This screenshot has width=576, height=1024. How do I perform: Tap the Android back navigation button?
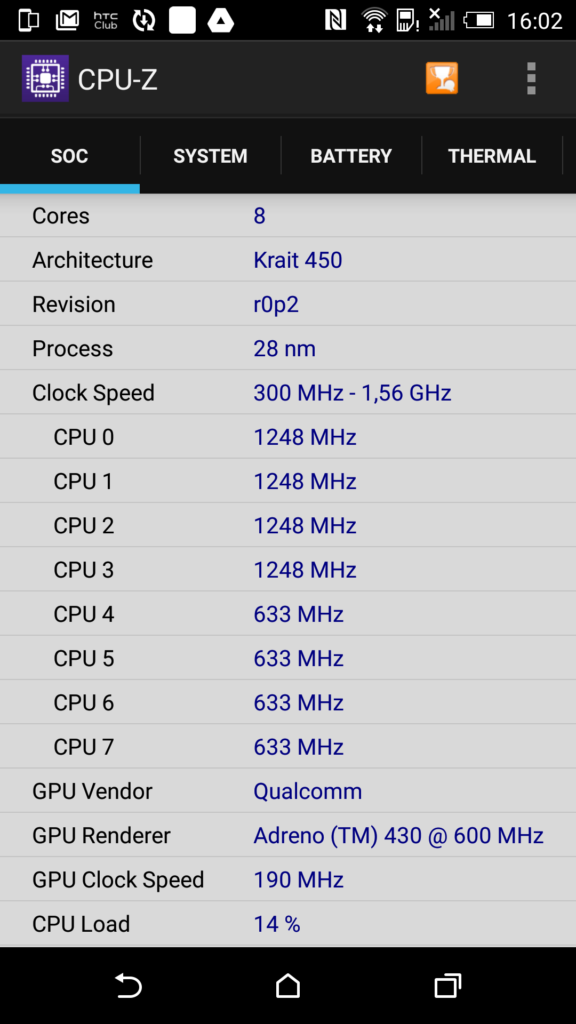click(x=129, y=985)
